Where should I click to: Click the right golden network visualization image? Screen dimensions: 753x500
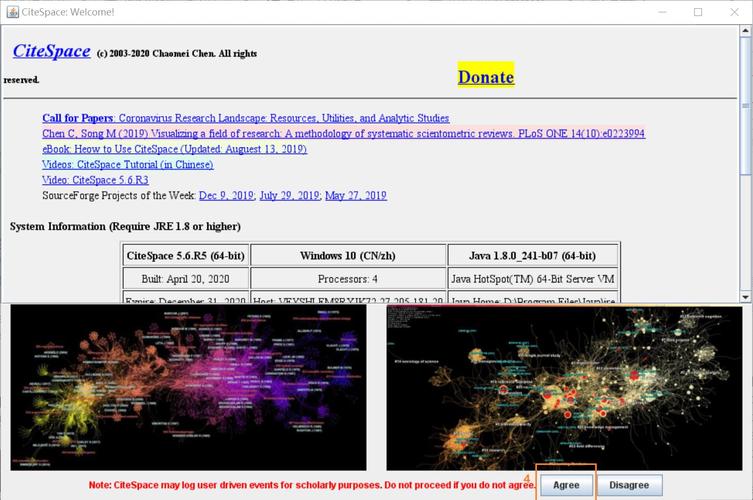pos(564,388)
